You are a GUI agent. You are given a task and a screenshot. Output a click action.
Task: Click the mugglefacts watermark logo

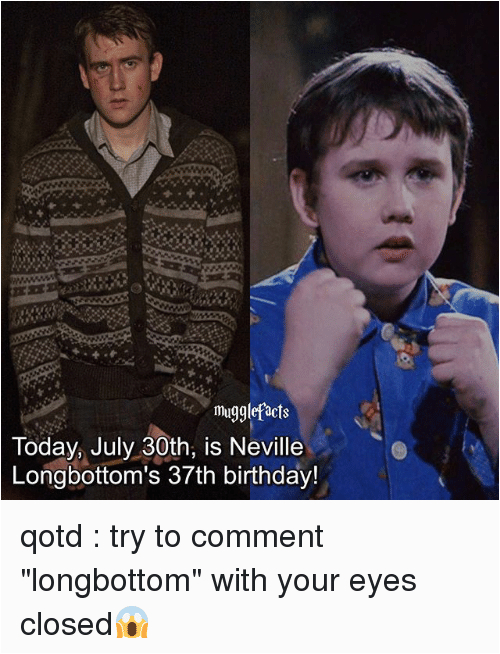click(x=251, y=411)
